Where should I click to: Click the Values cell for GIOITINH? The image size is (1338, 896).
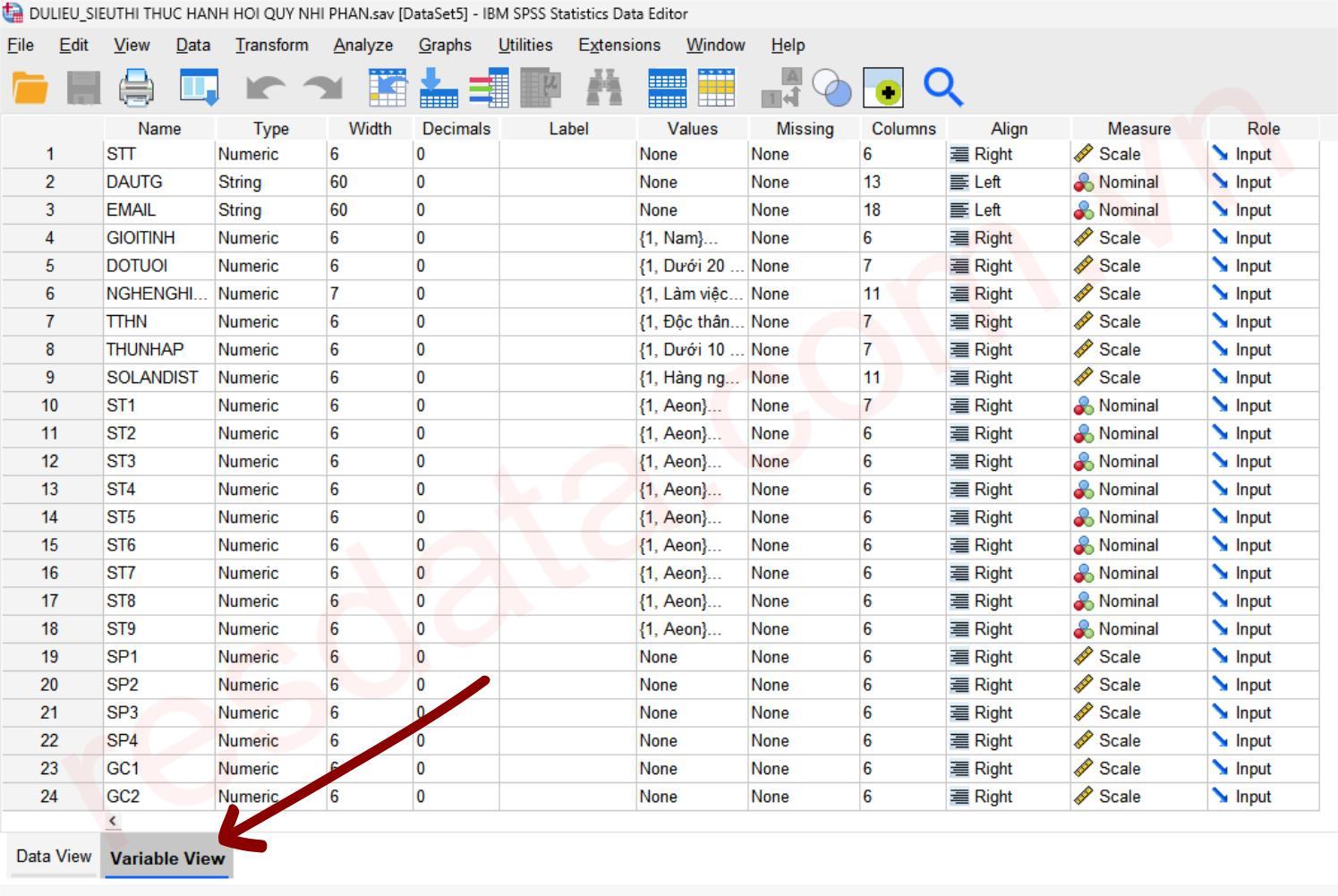click(x=691, y=238)
